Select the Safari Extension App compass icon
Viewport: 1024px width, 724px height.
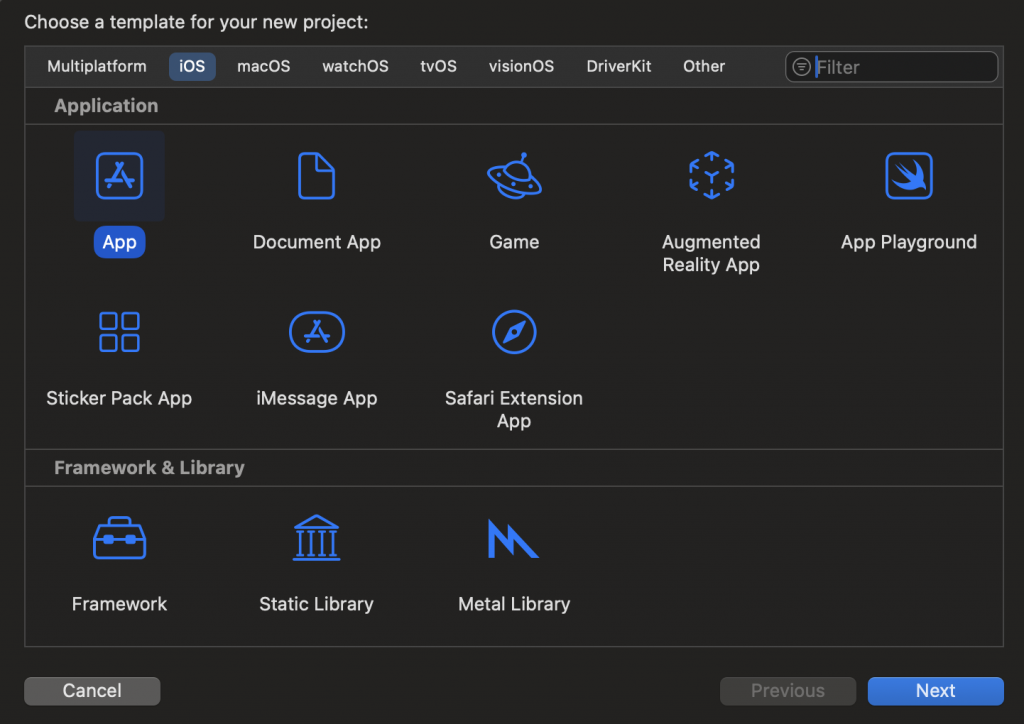[x=514, y=332]
